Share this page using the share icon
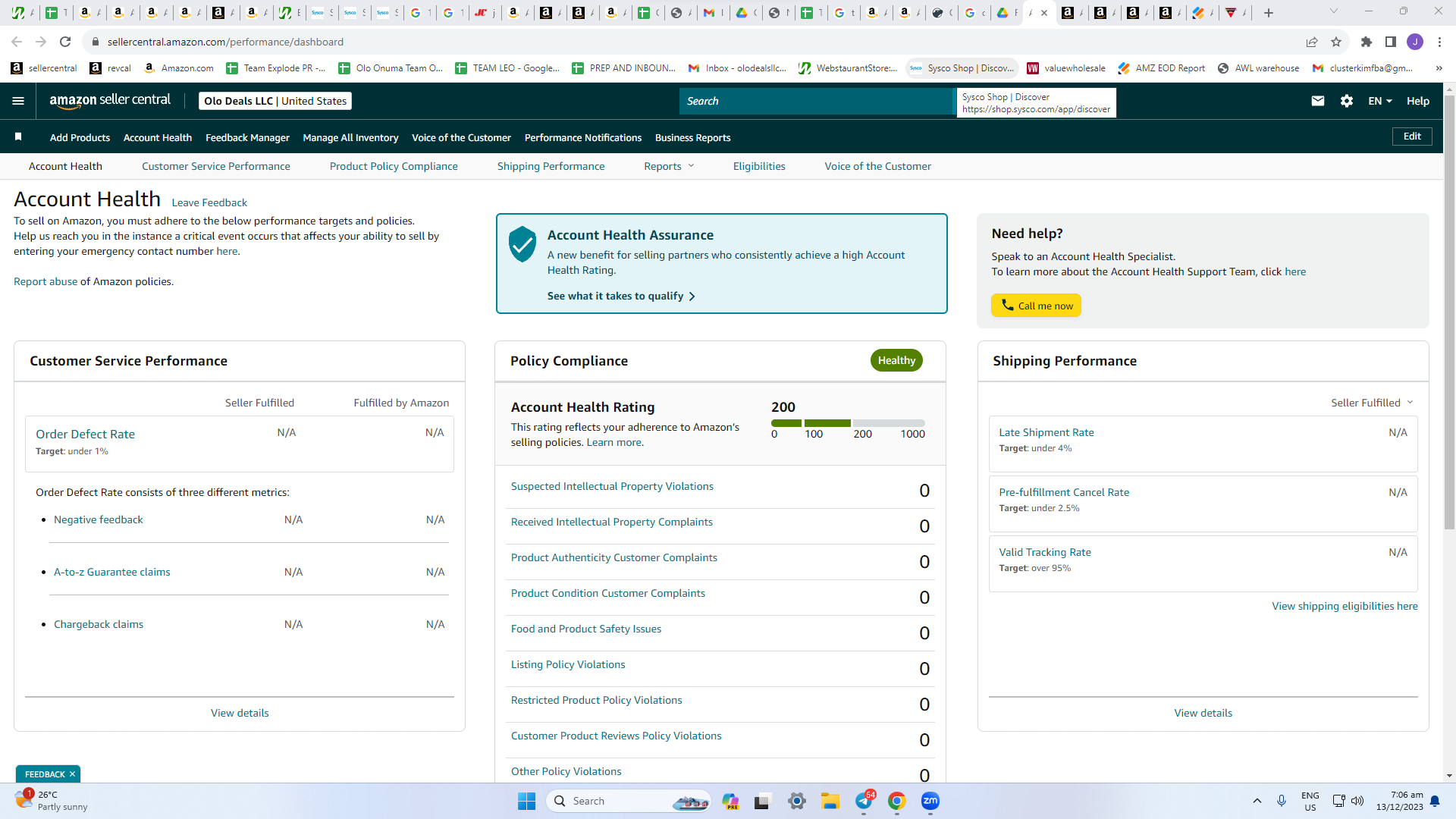Image resolution: width=1456 pixels, height=819 pixels. pyautogui.click(x=1312, y=42)
